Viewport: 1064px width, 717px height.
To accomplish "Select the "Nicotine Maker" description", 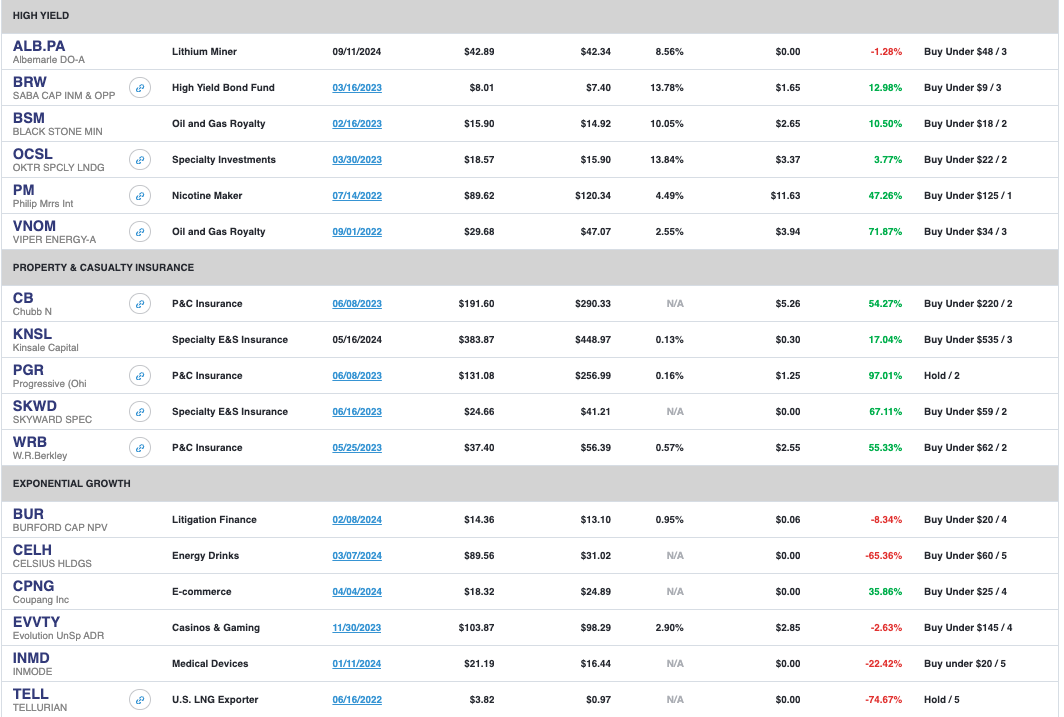I will coord(207,195).
